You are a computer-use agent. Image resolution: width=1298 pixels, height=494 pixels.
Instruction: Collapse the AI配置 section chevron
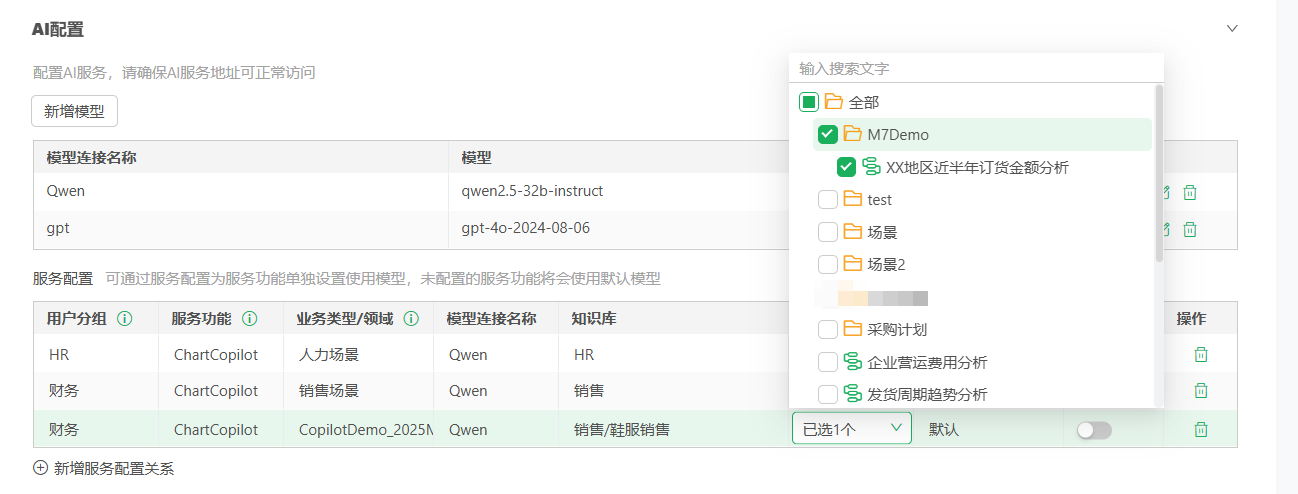click(1232, 28)
